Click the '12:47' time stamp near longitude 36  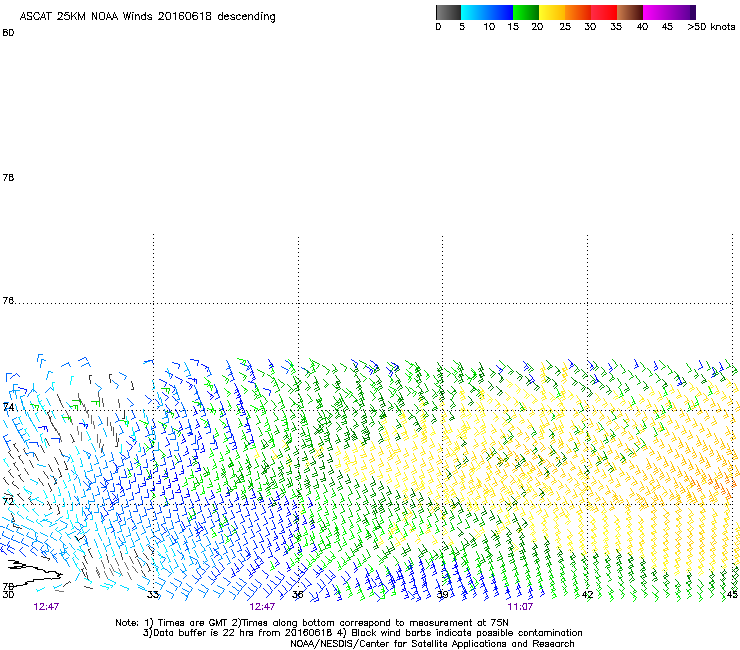click(262, 607)
